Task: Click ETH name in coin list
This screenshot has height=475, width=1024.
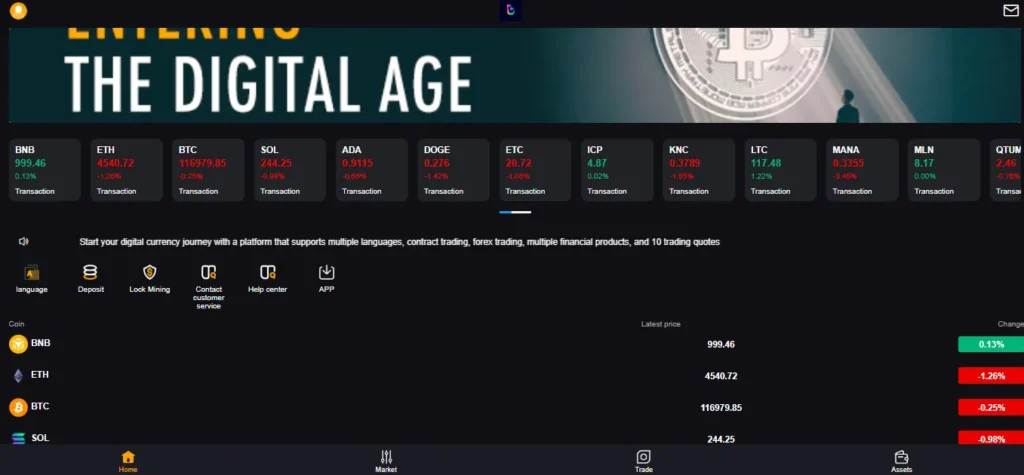Action: [40, 375]
